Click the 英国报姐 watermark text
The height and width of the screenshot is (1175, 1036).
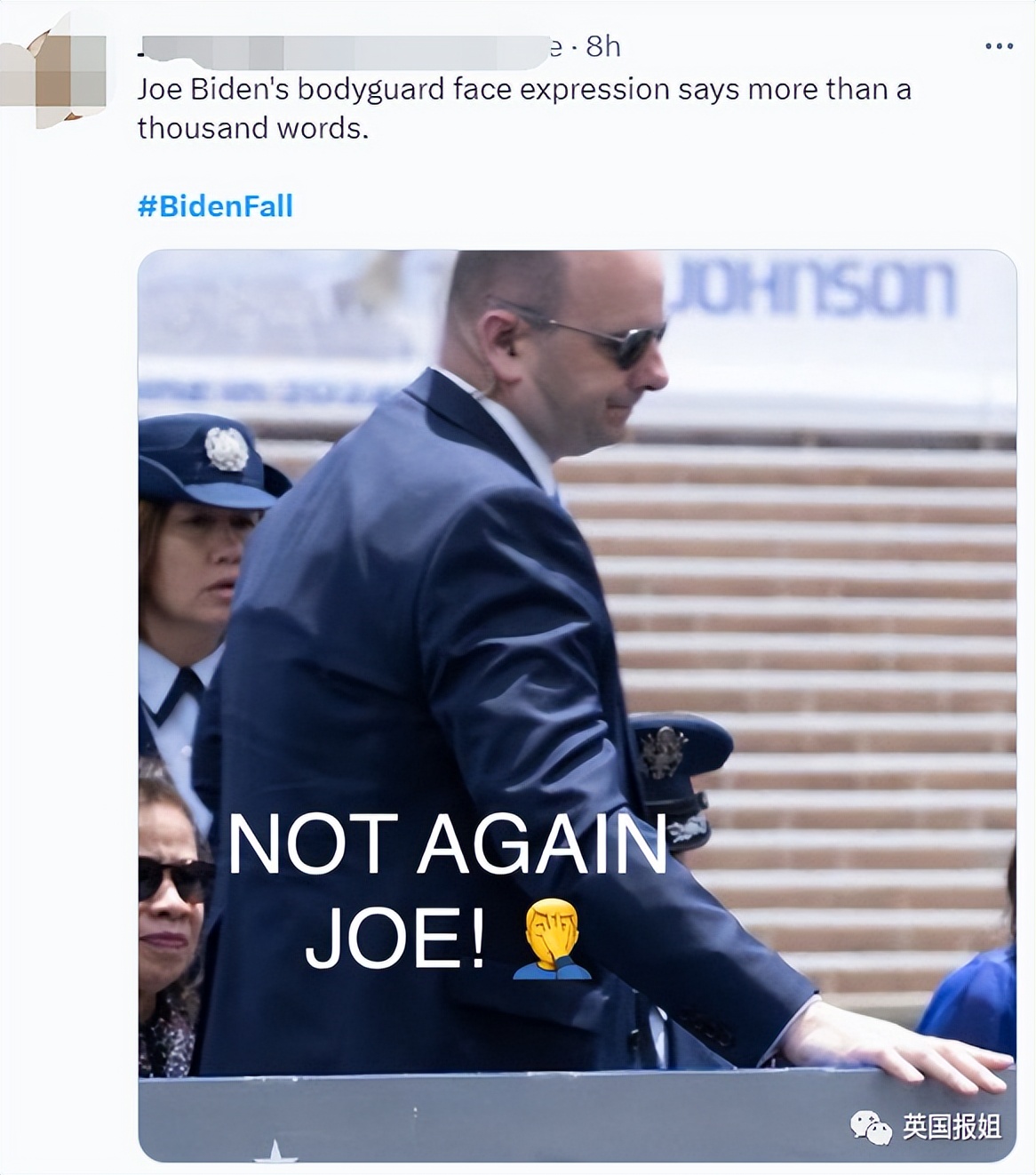(952, 1127)
